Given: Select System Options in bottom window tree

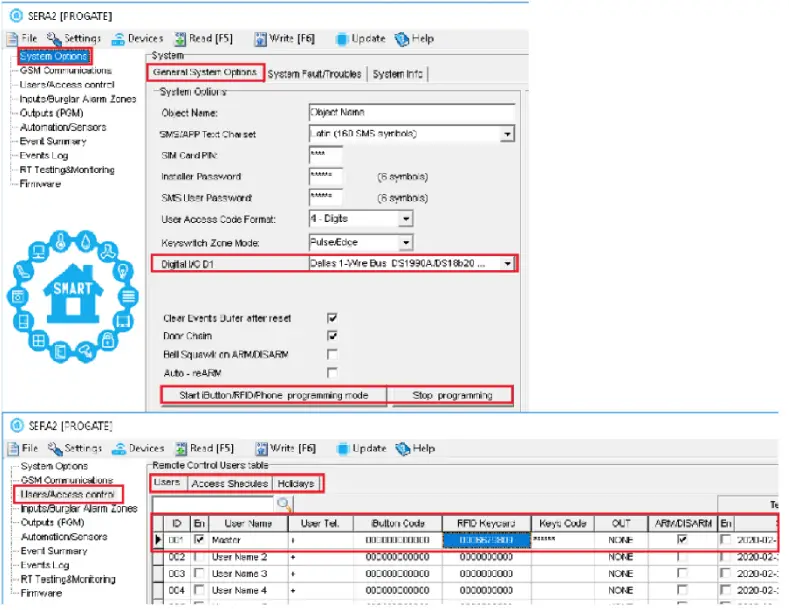Looking at the screenshot, I should tap(54, 466).
